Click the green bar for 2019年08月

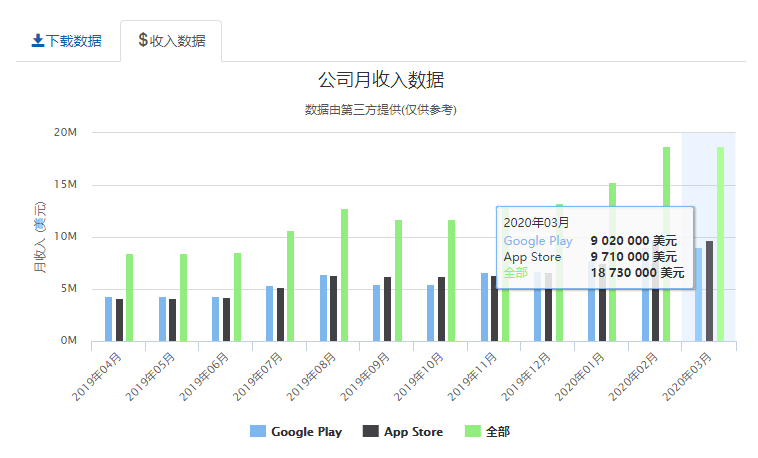(x=344, y=275)
